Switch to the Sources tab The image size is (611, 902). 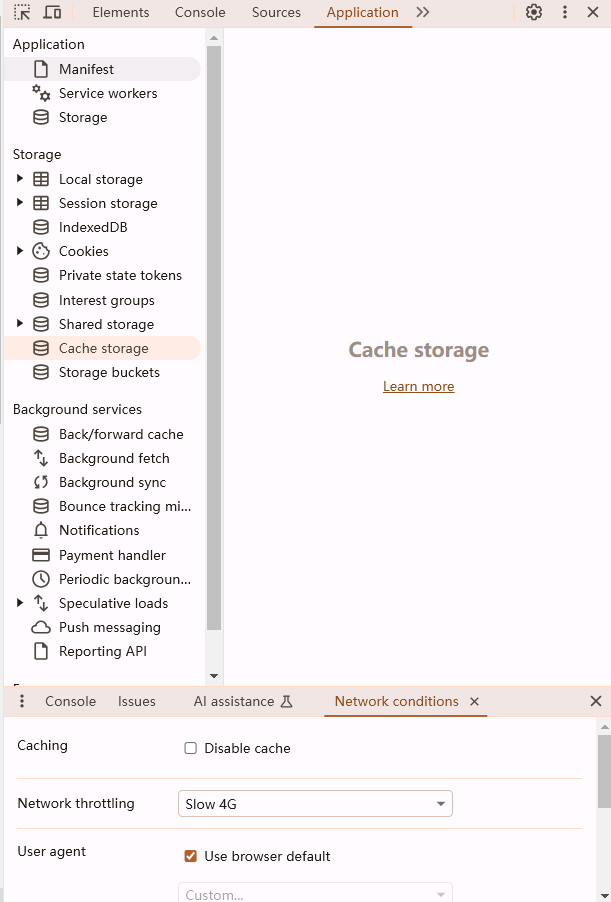click(276, 12)
